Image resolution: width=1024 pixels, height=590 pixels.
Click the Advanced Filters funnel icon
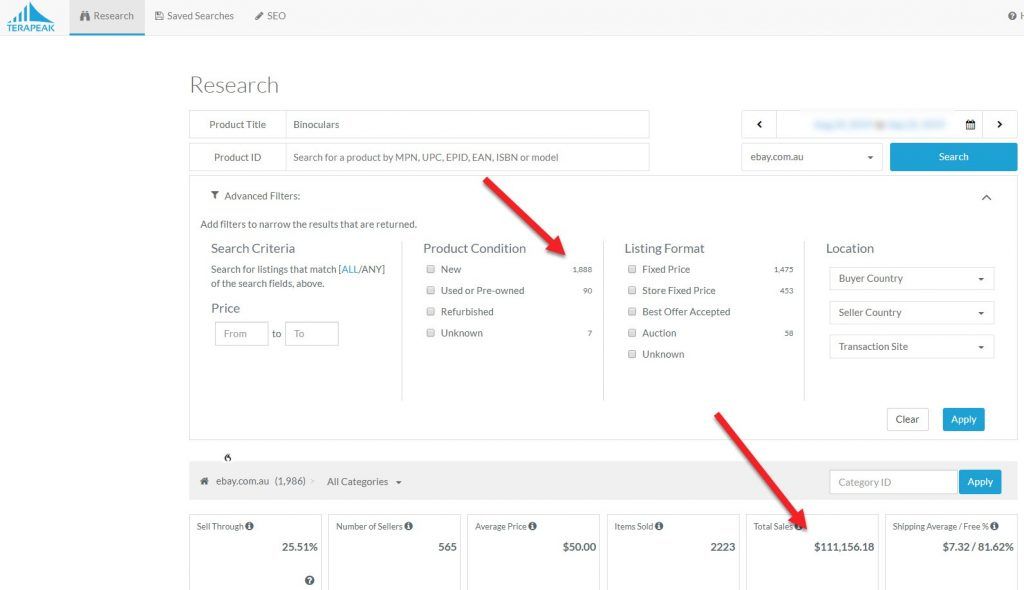point(214,195)
